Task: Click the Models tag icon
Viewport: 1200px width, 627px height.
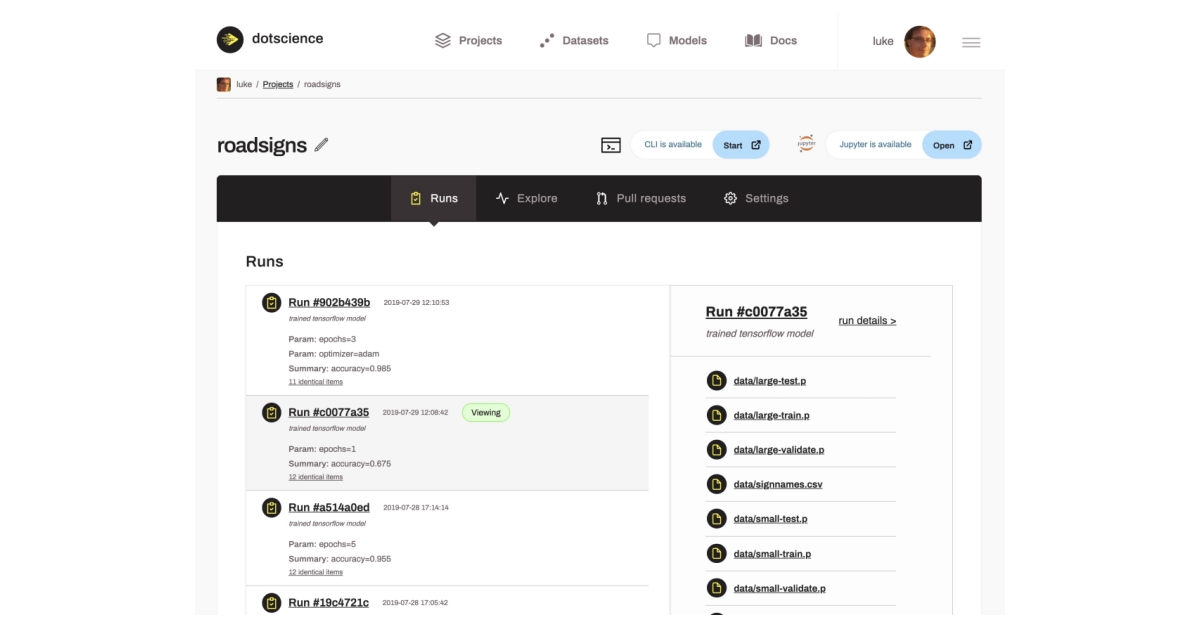Action: pos(654,40)
